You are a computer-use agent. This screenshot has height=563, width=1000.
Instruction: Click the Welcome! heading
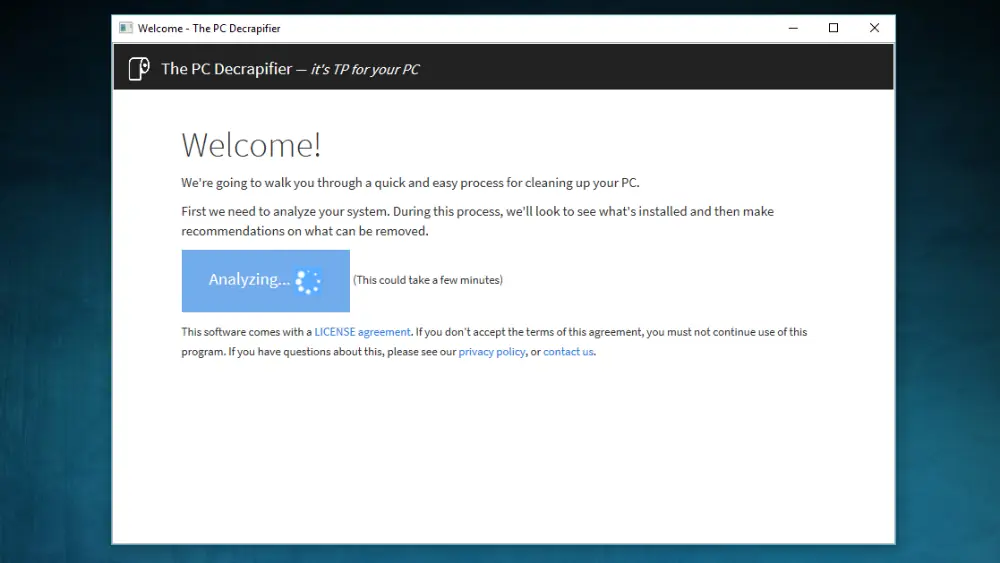click(251, 145)
